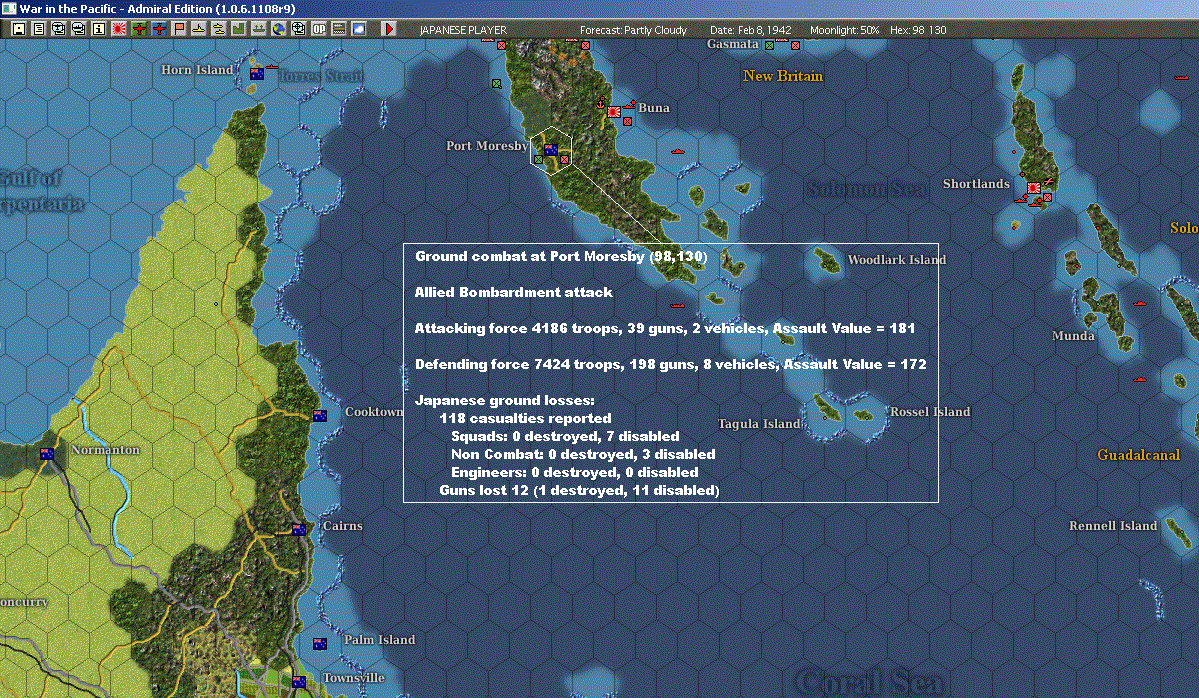The height and width of the screenshot is (698, 1199).
Task: Select the Japanese flag base at Shortlands
Action: point(1034,187)
